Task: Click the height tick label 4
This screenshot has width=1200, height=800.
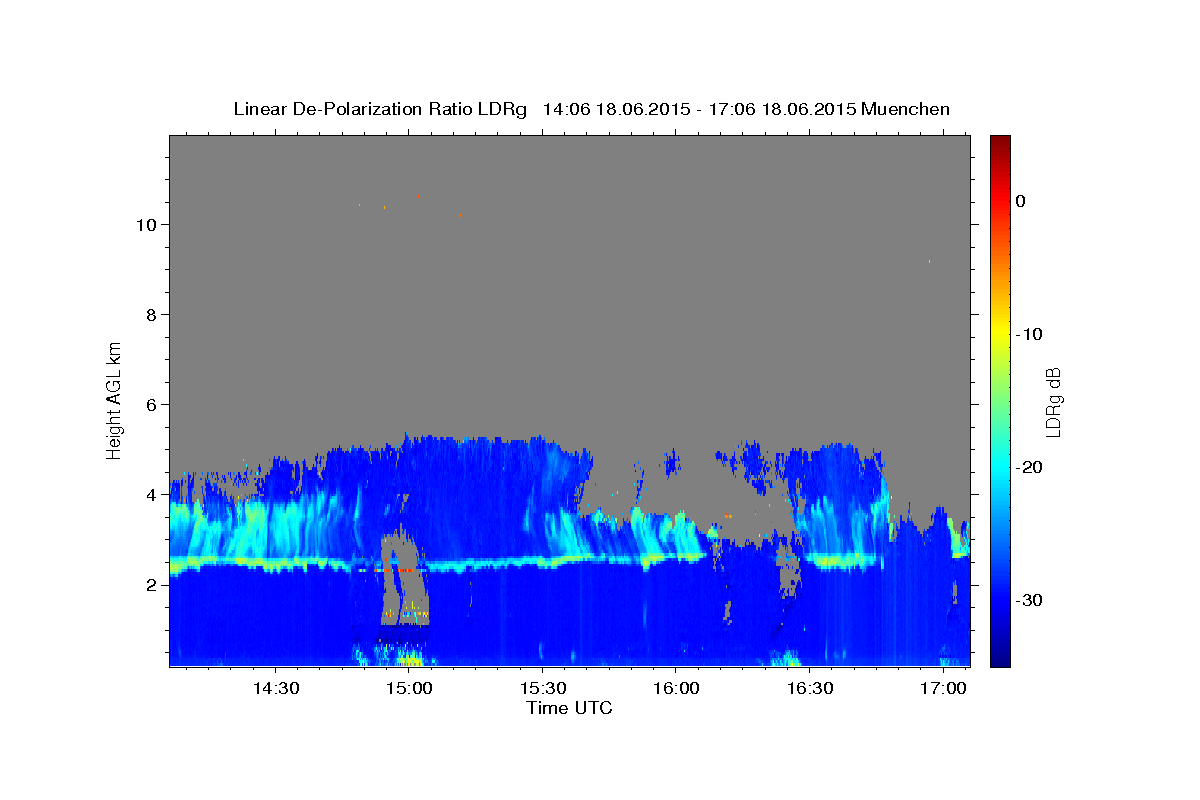Action: tap(151, 494)
